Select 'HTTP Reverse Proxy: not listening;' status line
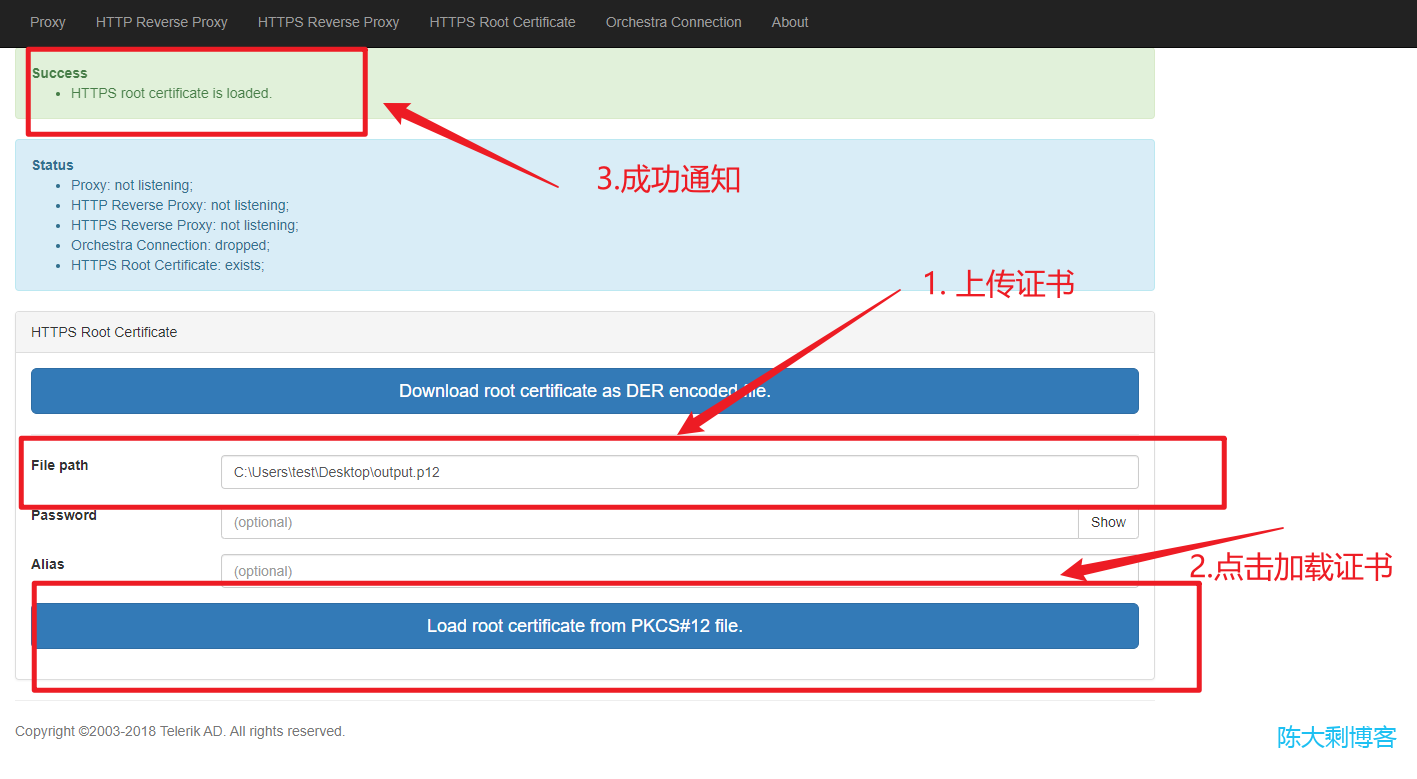This screenshot has height=779, width=1417. tap(180, 205)
